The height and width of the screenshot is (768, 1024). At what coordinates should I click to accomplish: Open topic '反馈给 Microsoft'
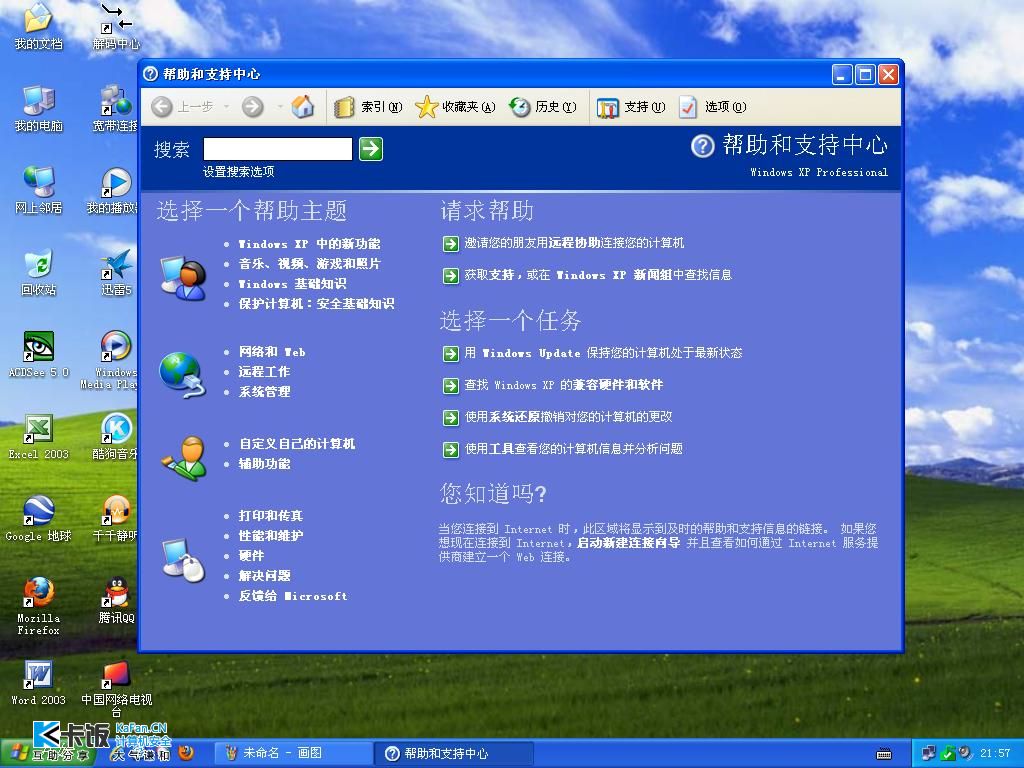tap(293, 596)
